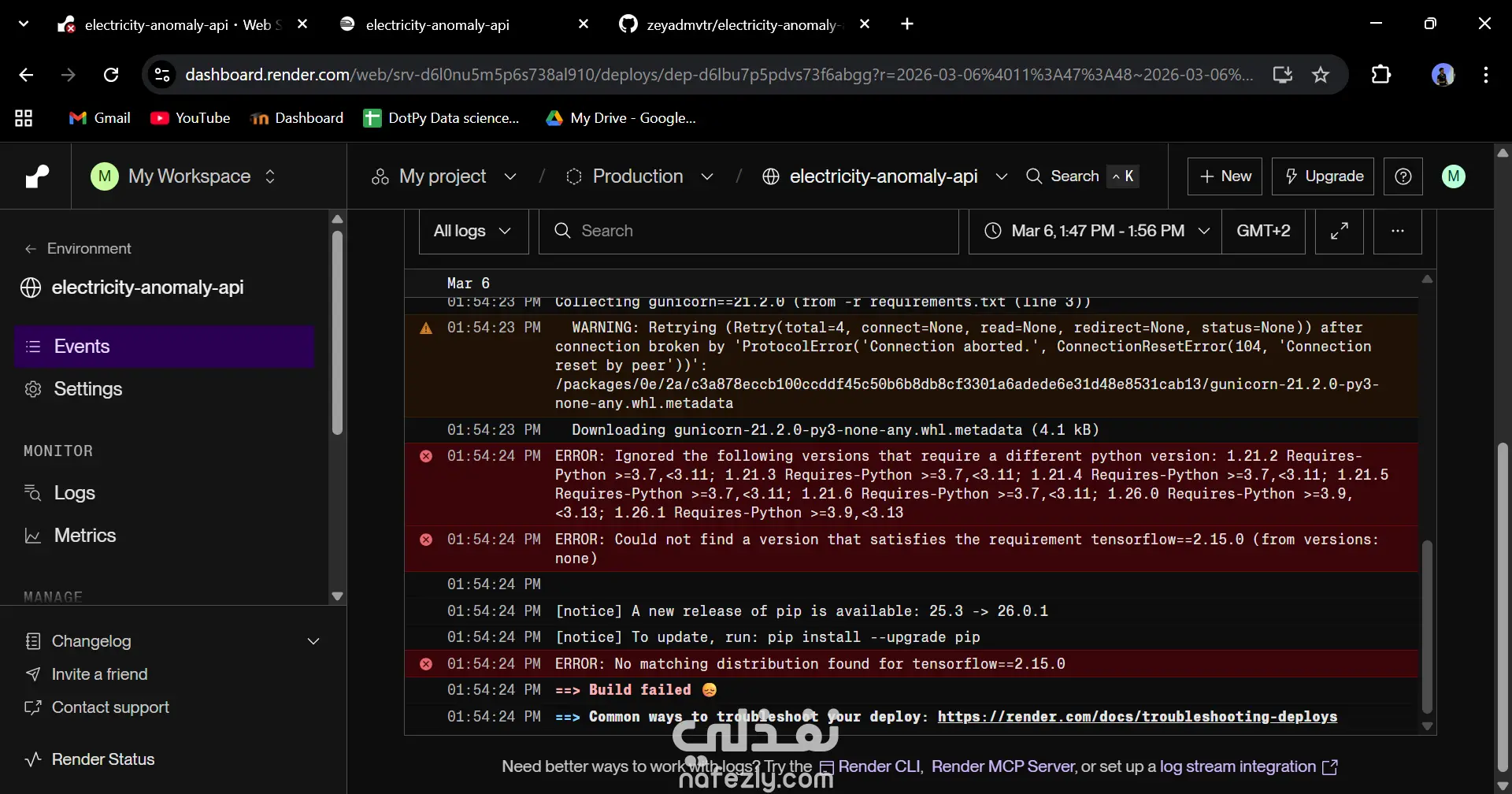
Task: Open the Mar 6 time range picker
Action: click(x=1095, y=231)
